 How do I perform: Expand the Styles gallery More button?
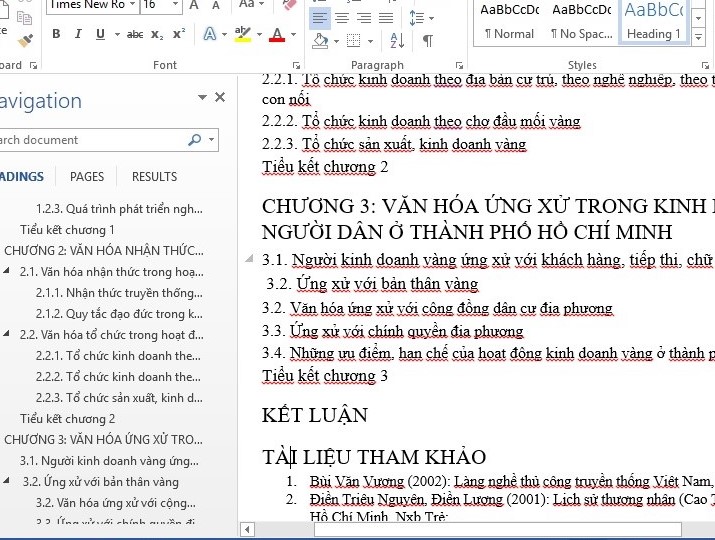(x=699, y=37)
